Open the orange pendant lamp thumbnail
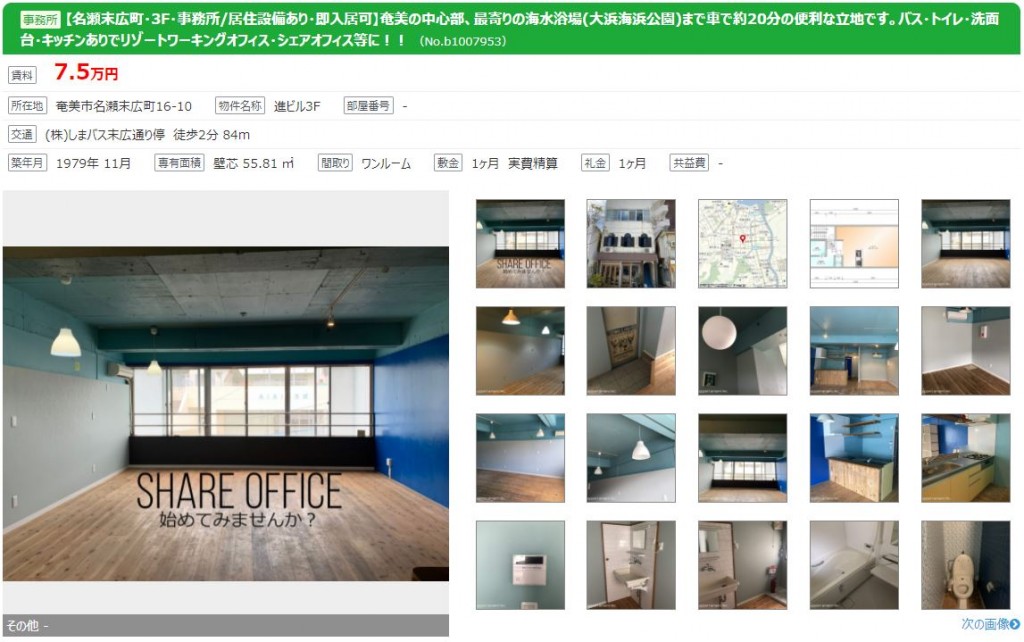 (x=520, y=351)
